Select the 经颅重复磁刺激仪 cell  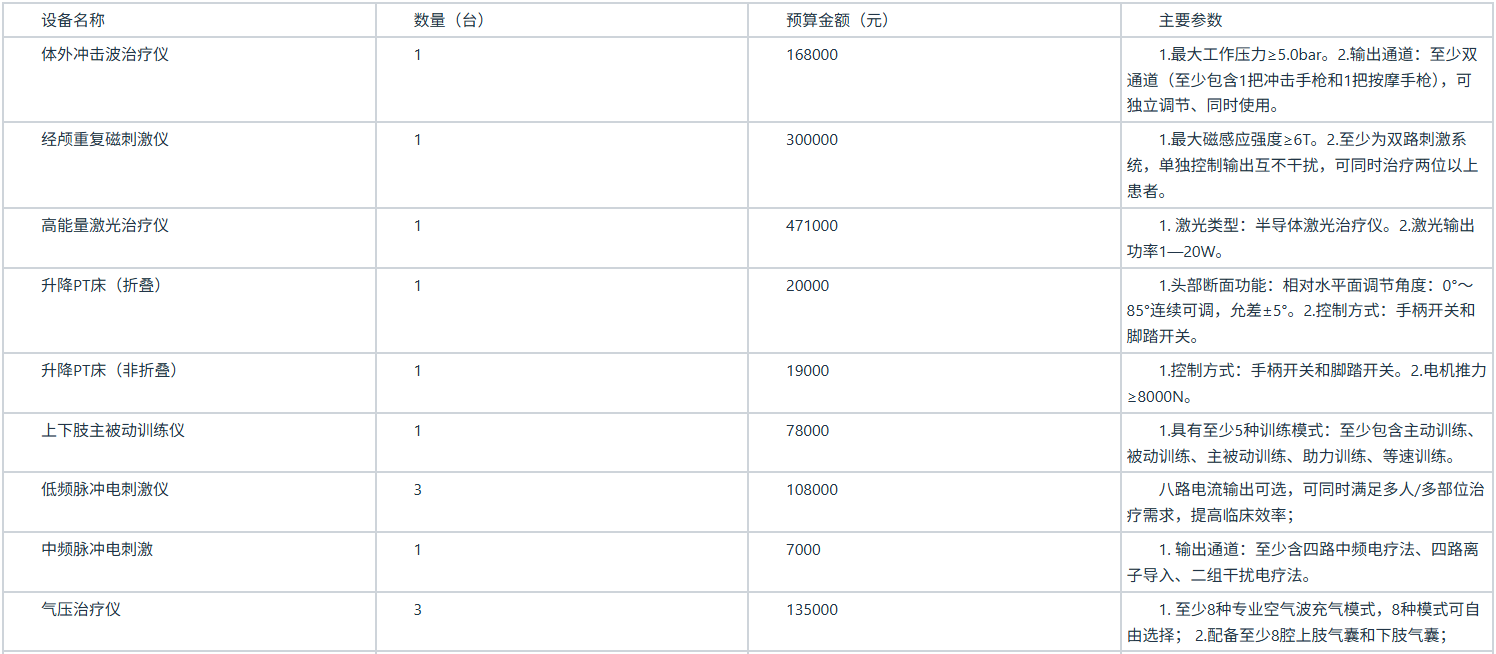105,140
